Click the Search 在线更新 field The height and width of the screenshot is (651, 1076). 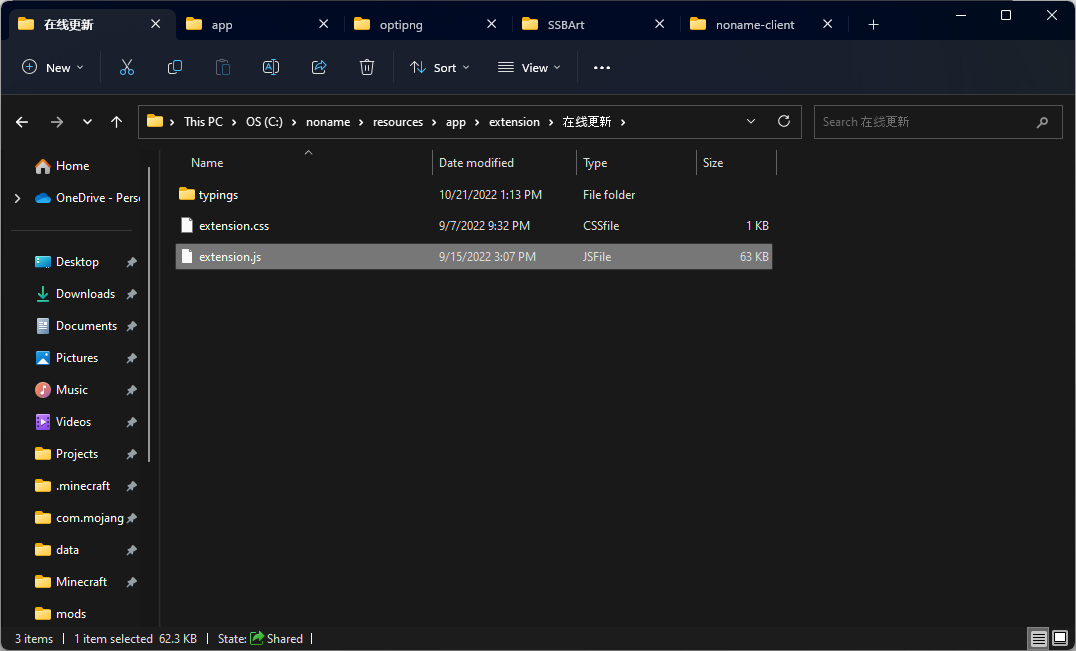pyautogui.click(x=925, y=122)
